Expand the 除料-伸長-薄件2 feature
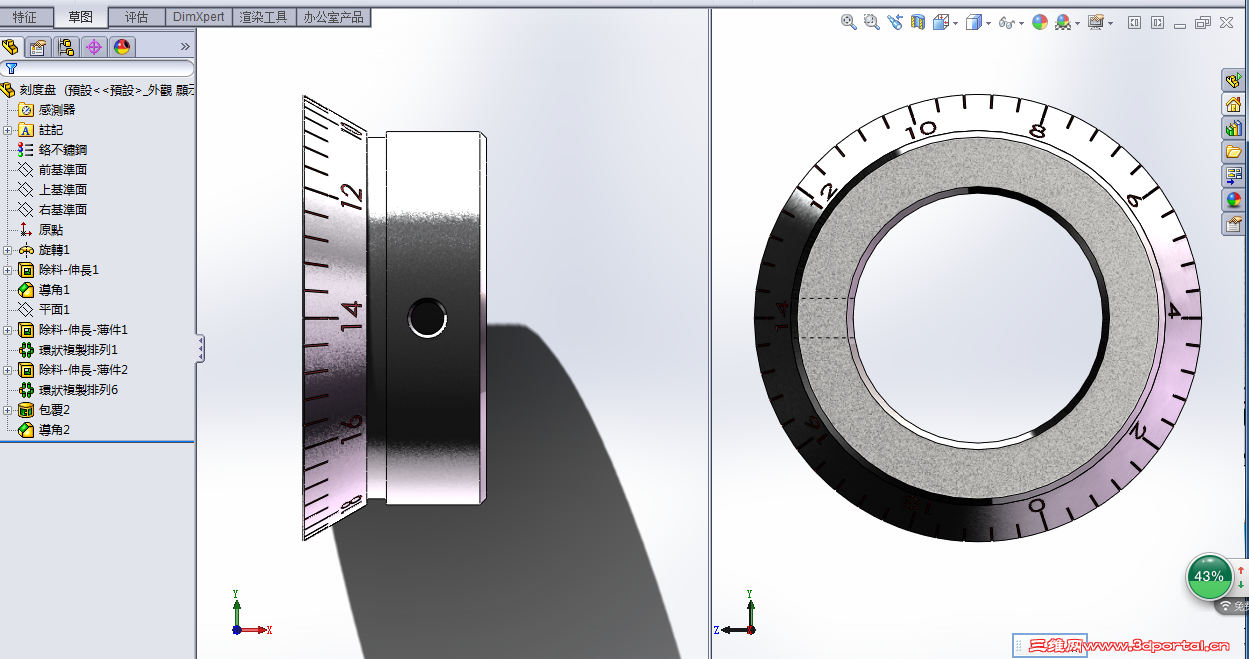This screenshot has height=659, width=1249. (x=7, y=370)
